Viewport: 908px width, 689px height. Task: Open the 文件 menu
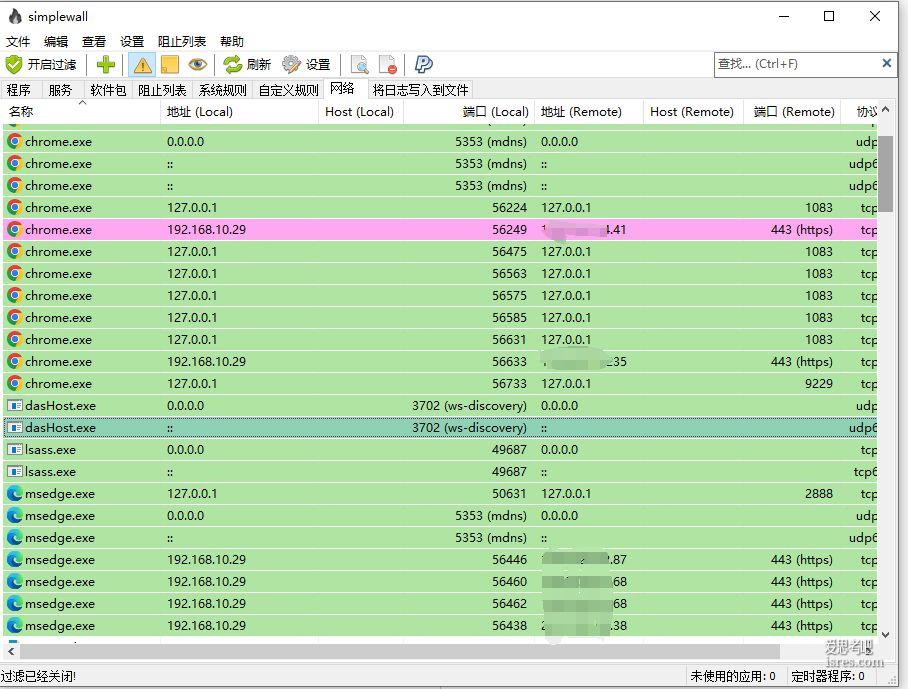pyautogui.click(x=18, y=42)
